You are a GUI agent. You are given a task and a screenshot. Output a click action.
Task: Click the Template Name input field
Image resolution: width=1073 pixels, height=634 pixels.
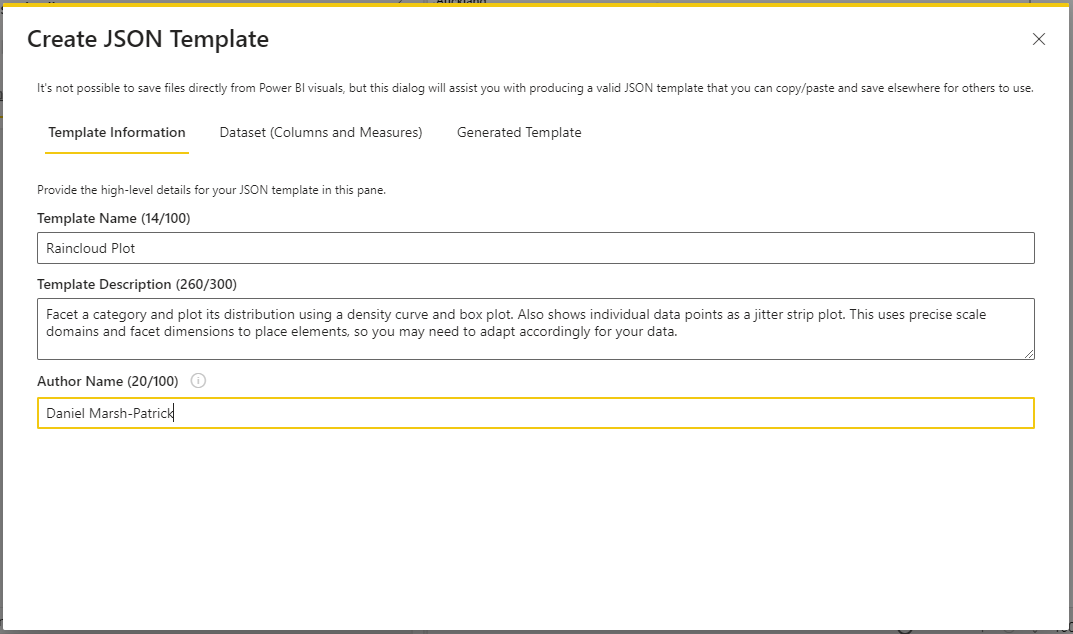536,248
